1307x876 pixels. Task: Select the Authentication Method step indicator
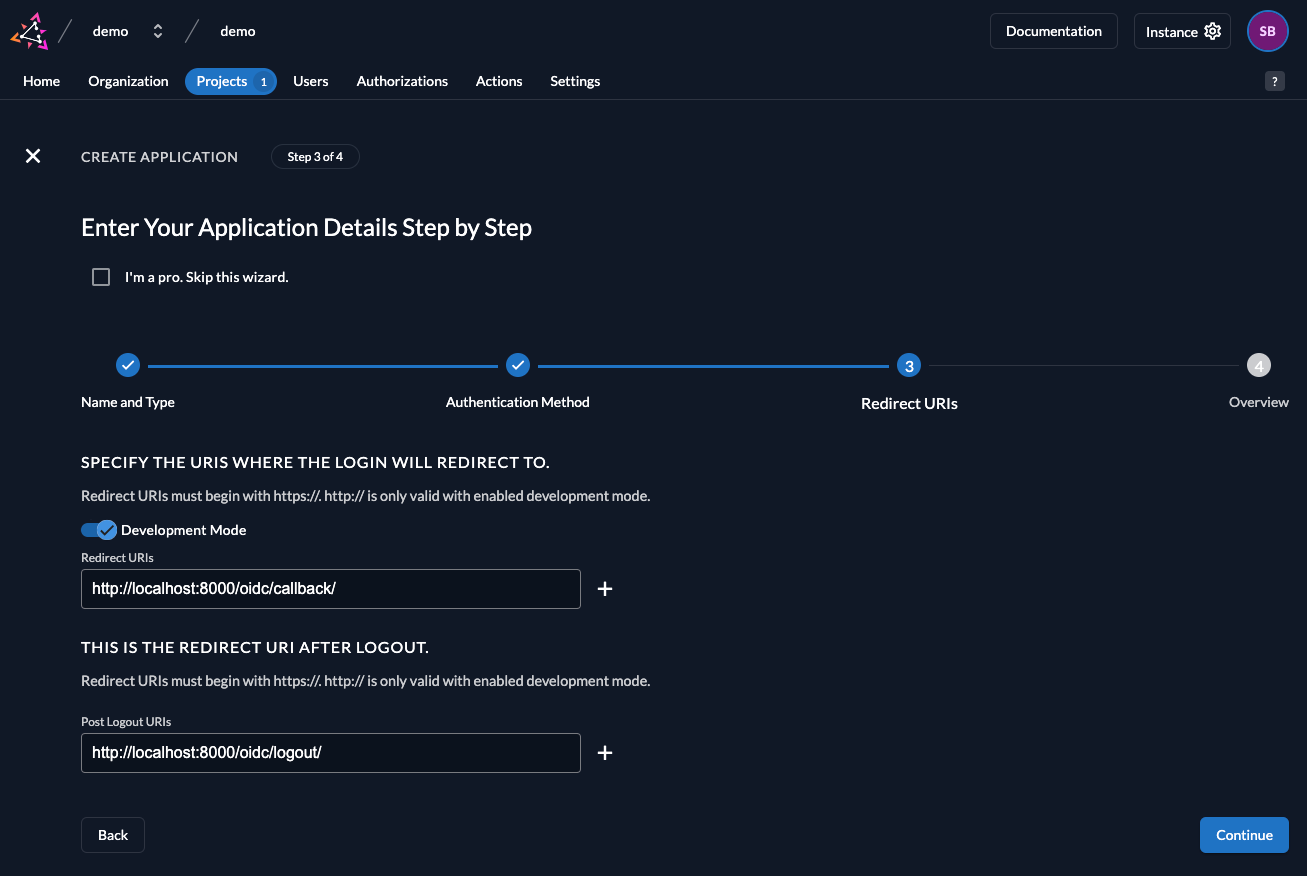tap(518, 365)
